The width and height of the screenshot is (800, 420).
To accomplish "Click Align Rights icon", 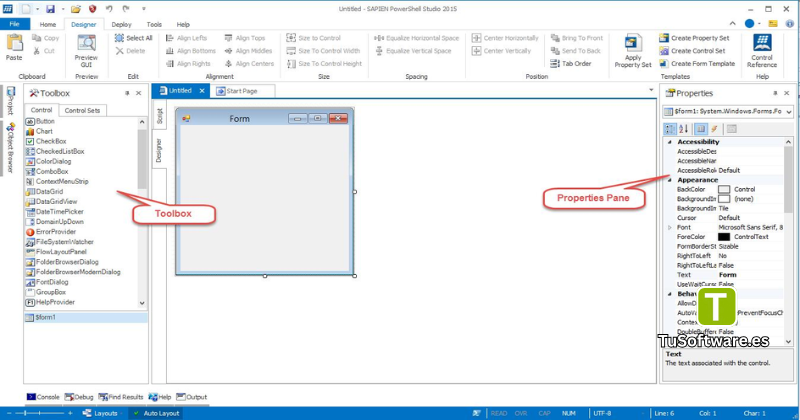I will (x=170, y=63).
